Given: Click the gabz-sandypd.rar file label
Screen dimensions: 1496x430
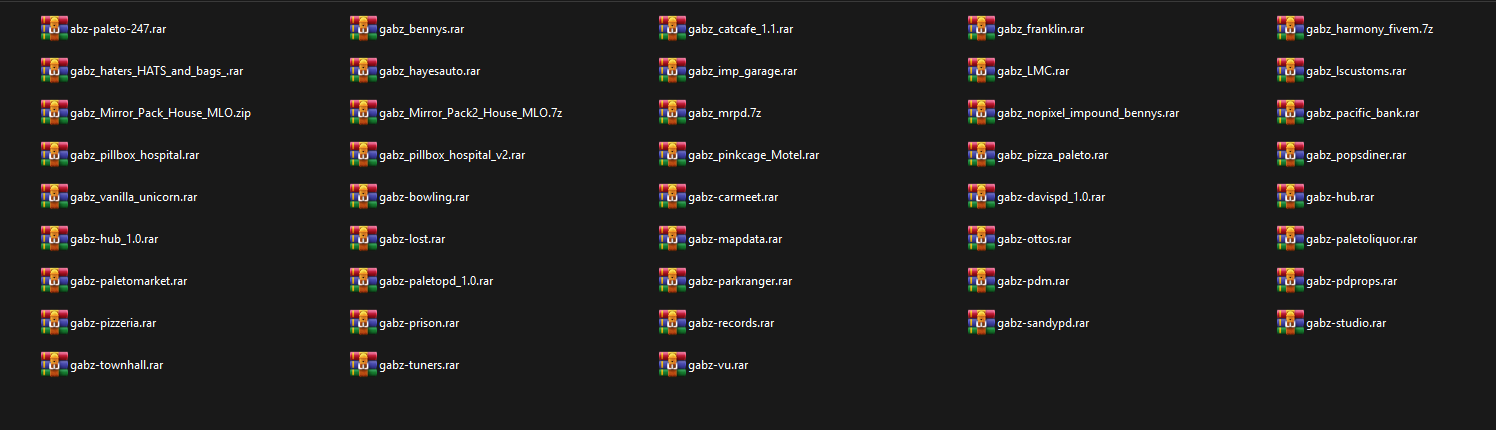Looking at the screenshot, I should 1043,323.
